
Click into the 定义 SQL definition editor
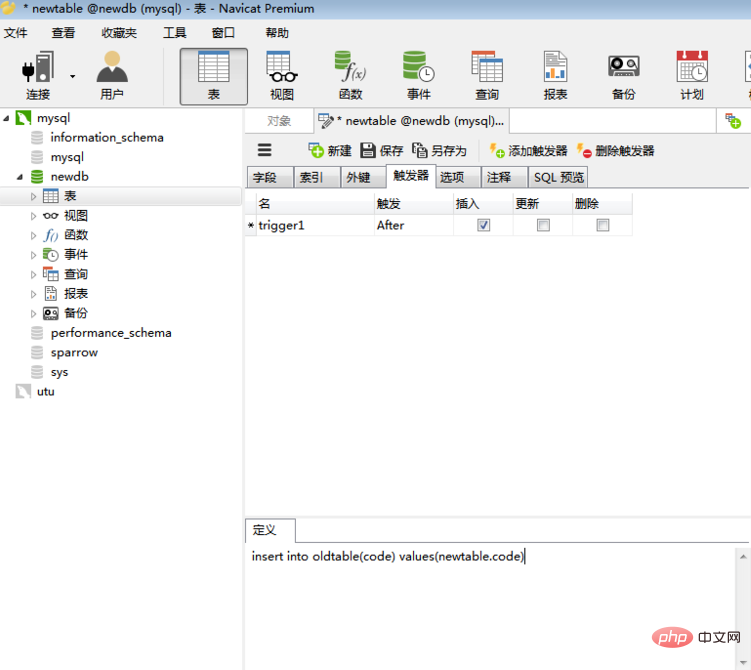click(x=491, y=606)
